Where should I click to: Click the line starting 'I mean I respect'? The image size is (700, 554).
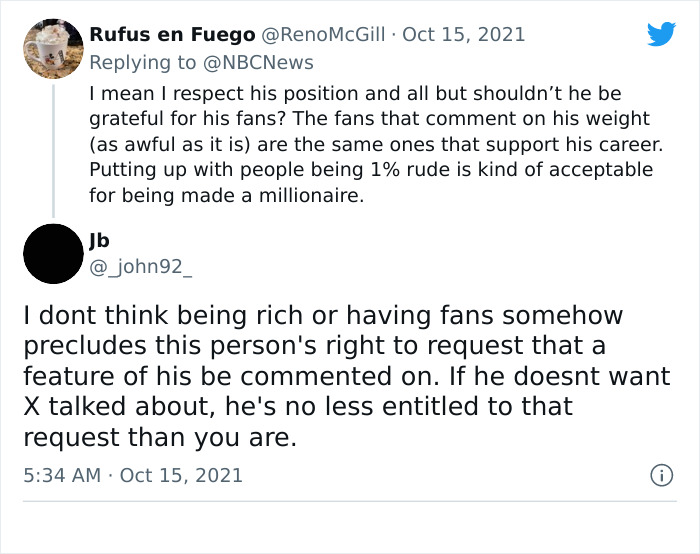click(x=355, y=93)
